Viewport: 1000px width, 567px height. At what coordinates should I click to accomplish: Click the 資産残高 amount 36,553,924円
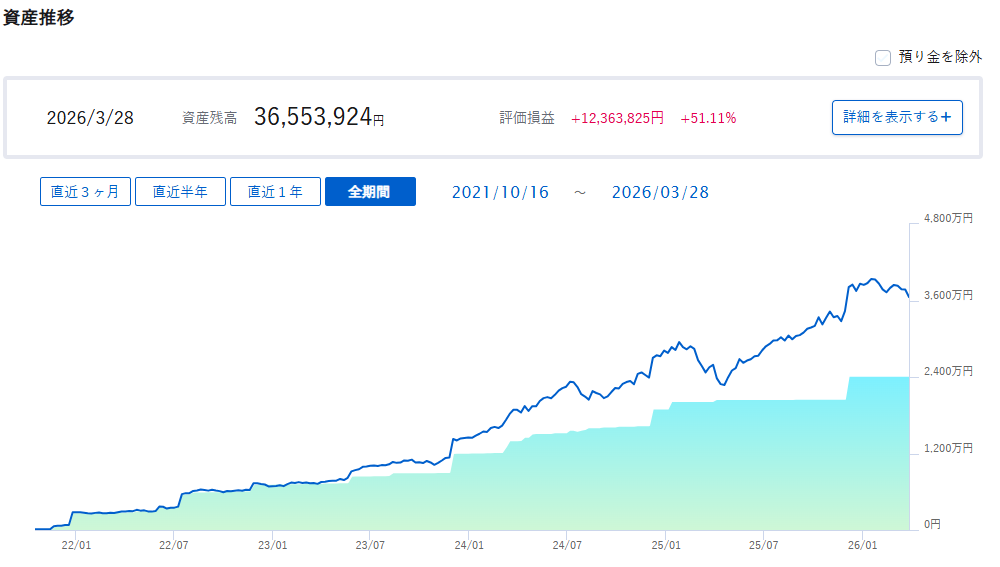click(318, 117)
